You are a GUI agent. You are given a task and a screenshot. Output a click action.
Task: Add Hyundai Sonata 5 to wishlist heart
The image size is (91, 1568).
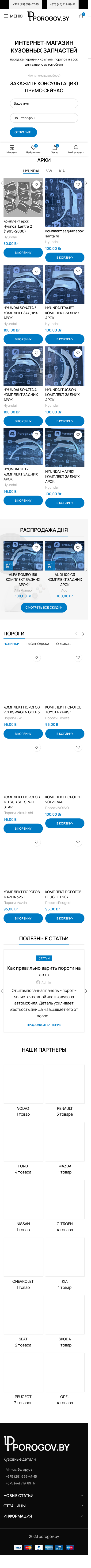tap(36, 271)
